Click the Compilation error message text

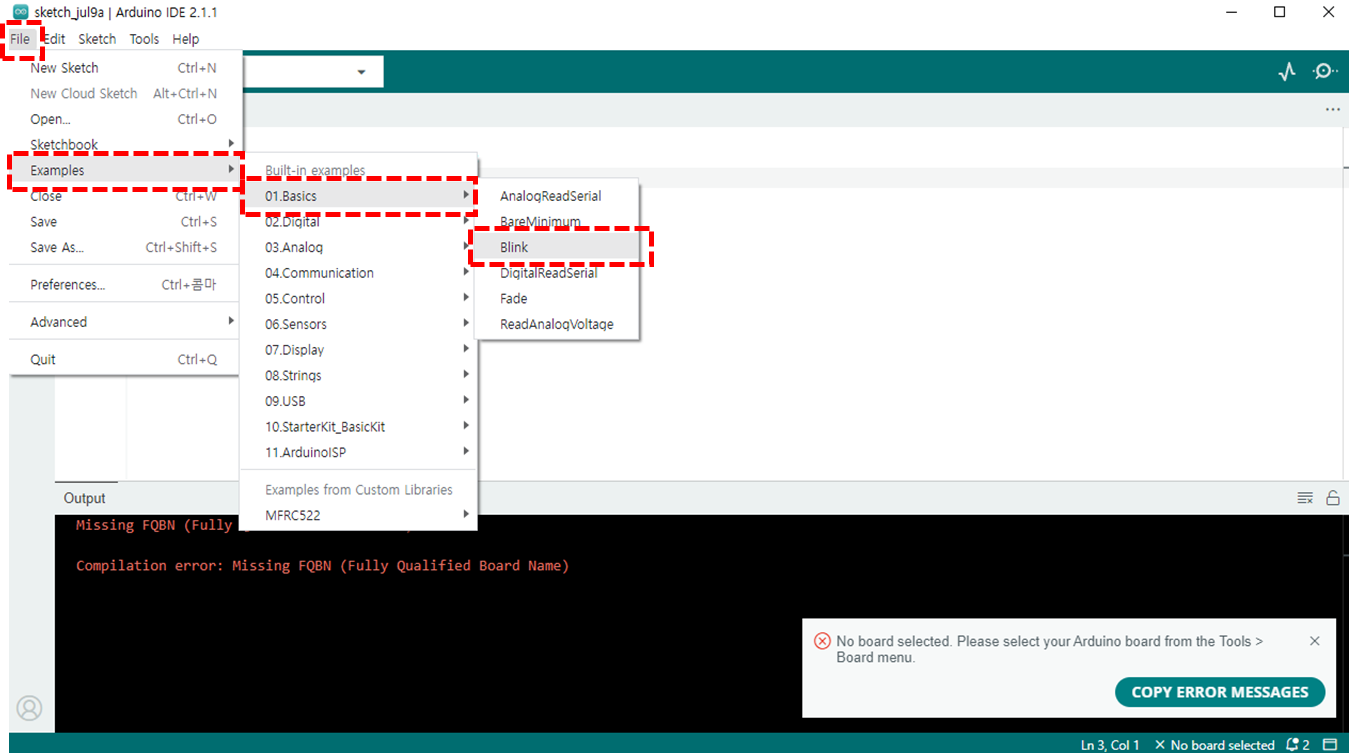click(x=322, y=566)
